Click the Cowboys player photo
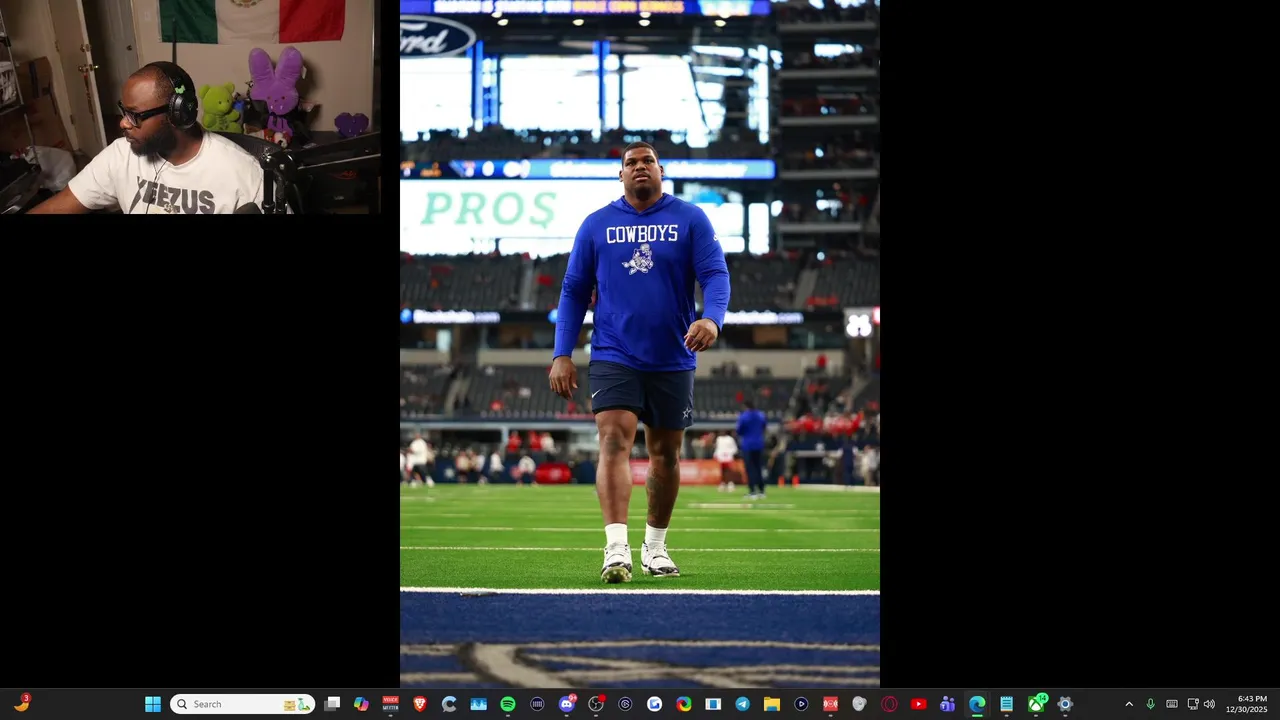This screenshot has width=1280, height=720. pos(640,344)
